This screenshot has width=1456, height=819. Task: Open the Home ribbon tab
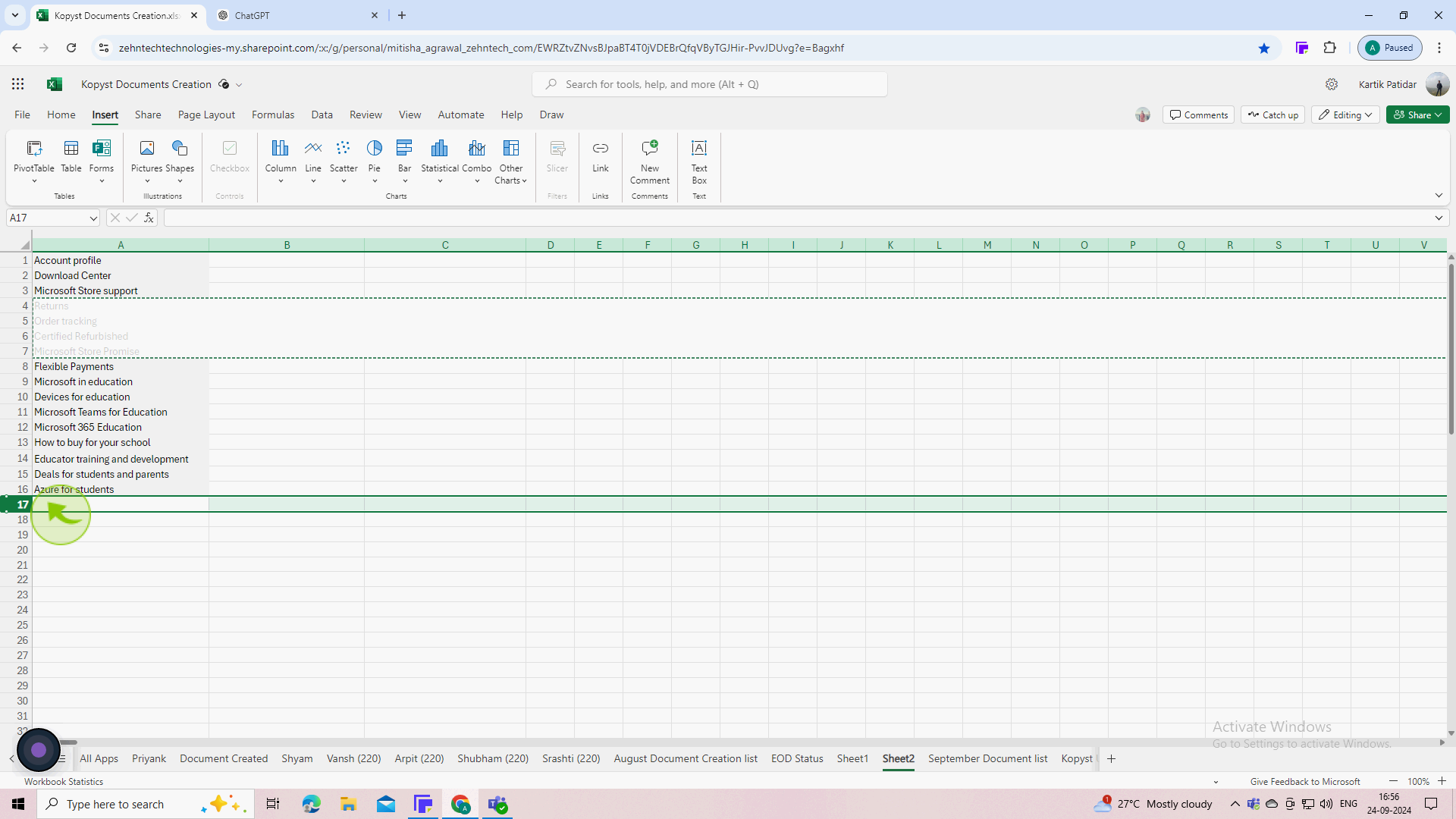(61, 115)
